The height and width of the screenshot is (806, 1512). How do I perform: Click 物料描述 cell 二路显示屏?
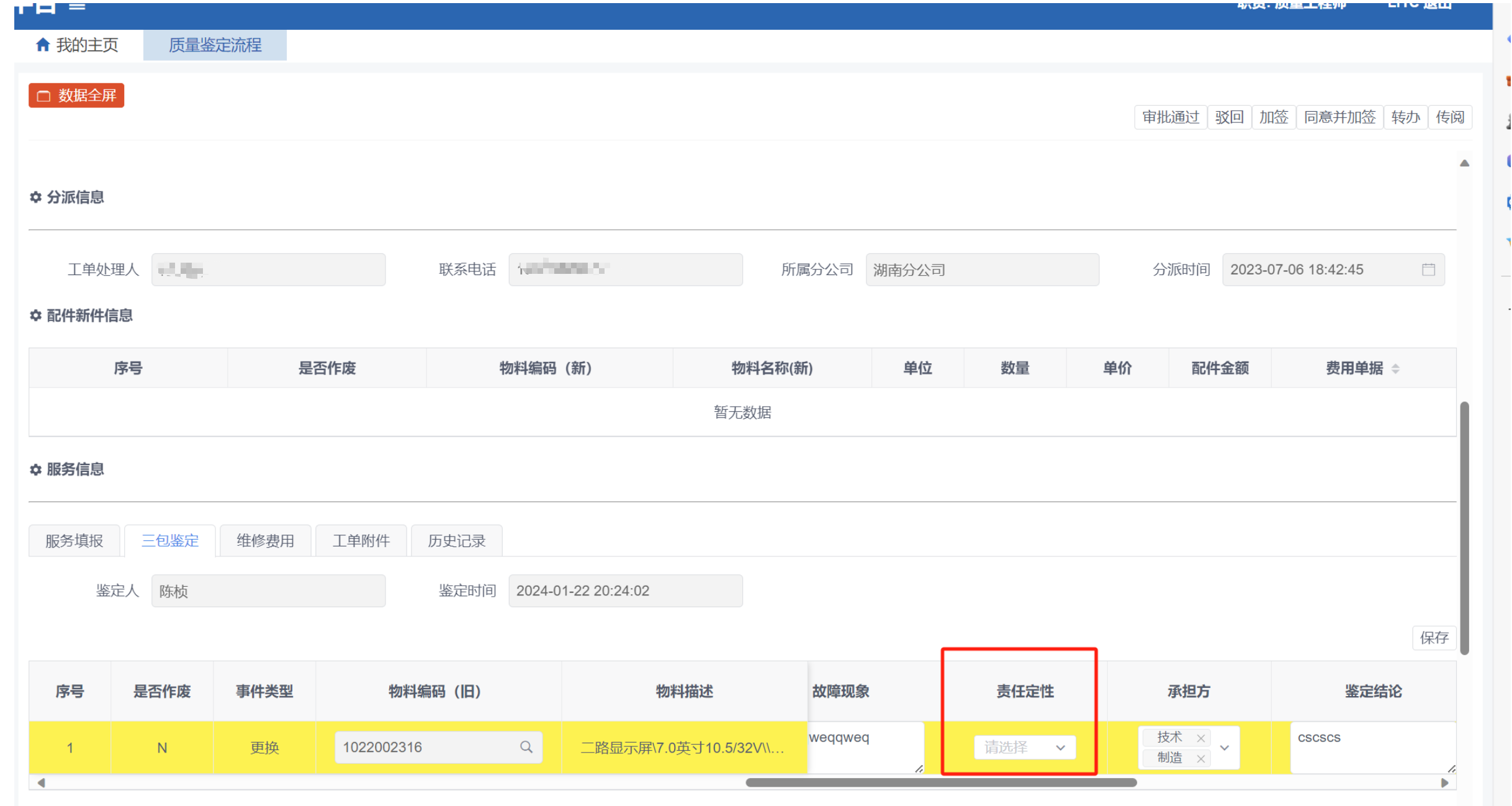pyautogui.click(x=684, y=748)
